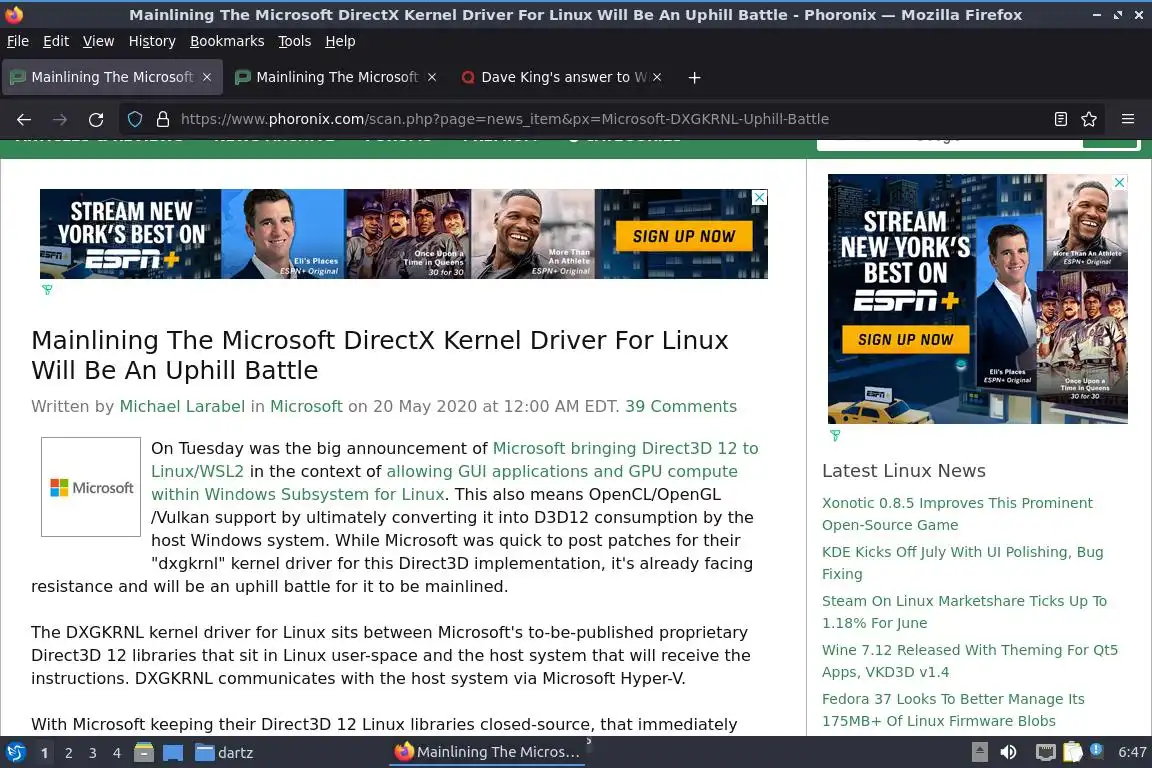The image size is (1152, 768).
Task: Open Xonotic 0.8.5 Improves news link
Action: click(957, 514)
